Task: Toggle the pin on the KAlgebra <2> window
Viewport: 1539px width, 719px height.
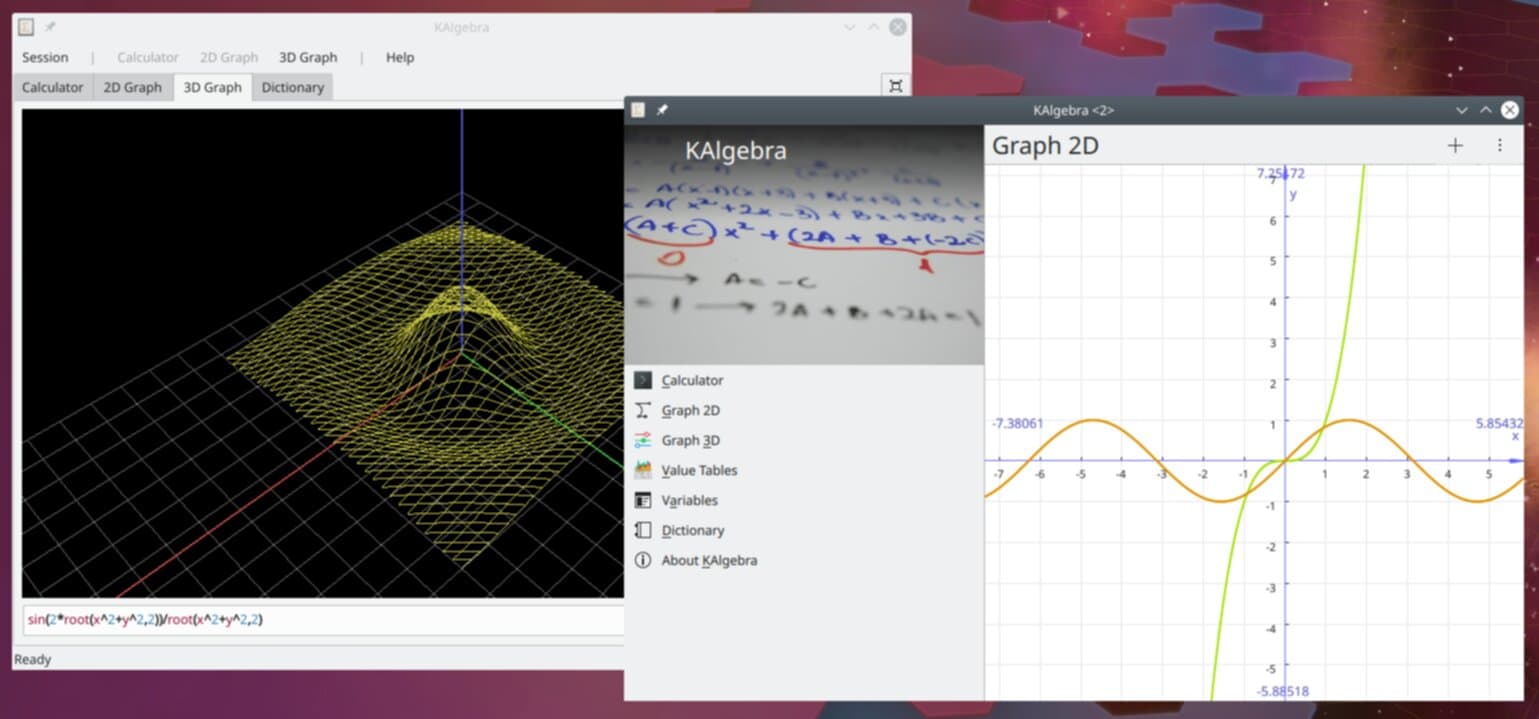Action: pyautogui.click(x=660, y=110)
